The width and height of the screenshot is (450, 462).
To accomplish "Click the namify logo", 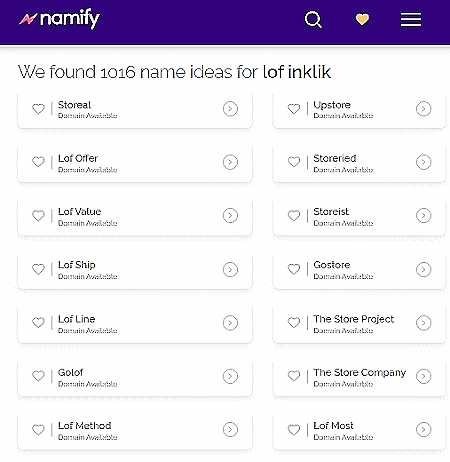I will [59, 19].
